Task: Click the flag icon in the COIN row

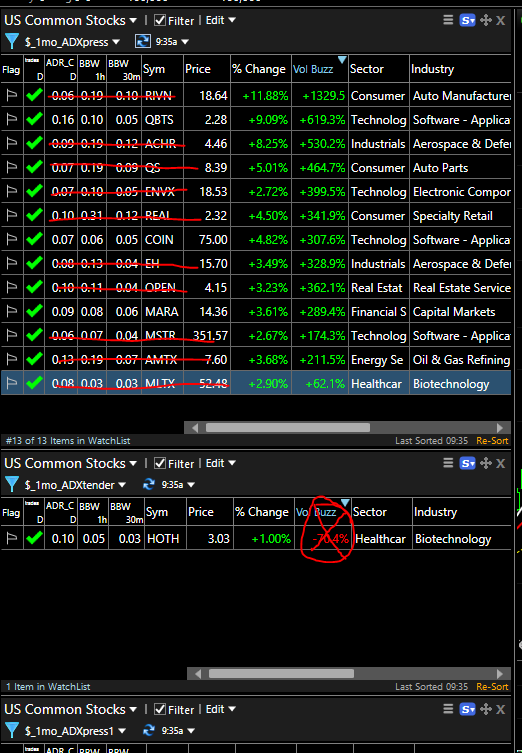Action: click(x=12, y=240)
